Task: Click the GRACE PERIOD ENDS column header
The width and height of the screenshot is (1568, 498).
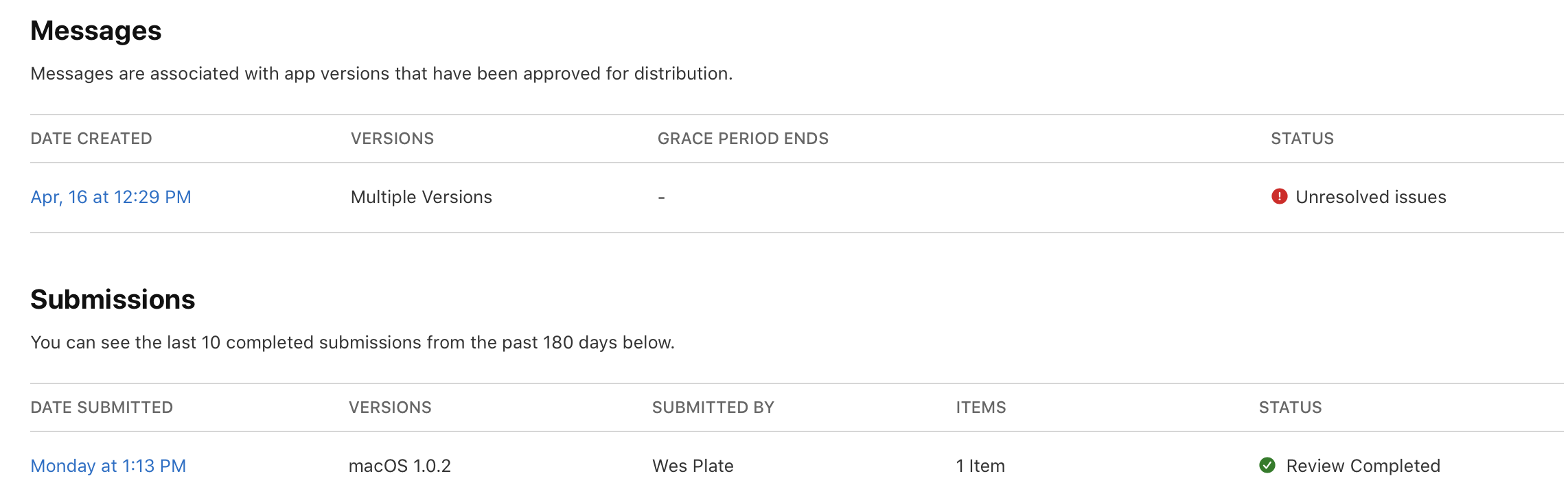Action: (x=743, y=139)
